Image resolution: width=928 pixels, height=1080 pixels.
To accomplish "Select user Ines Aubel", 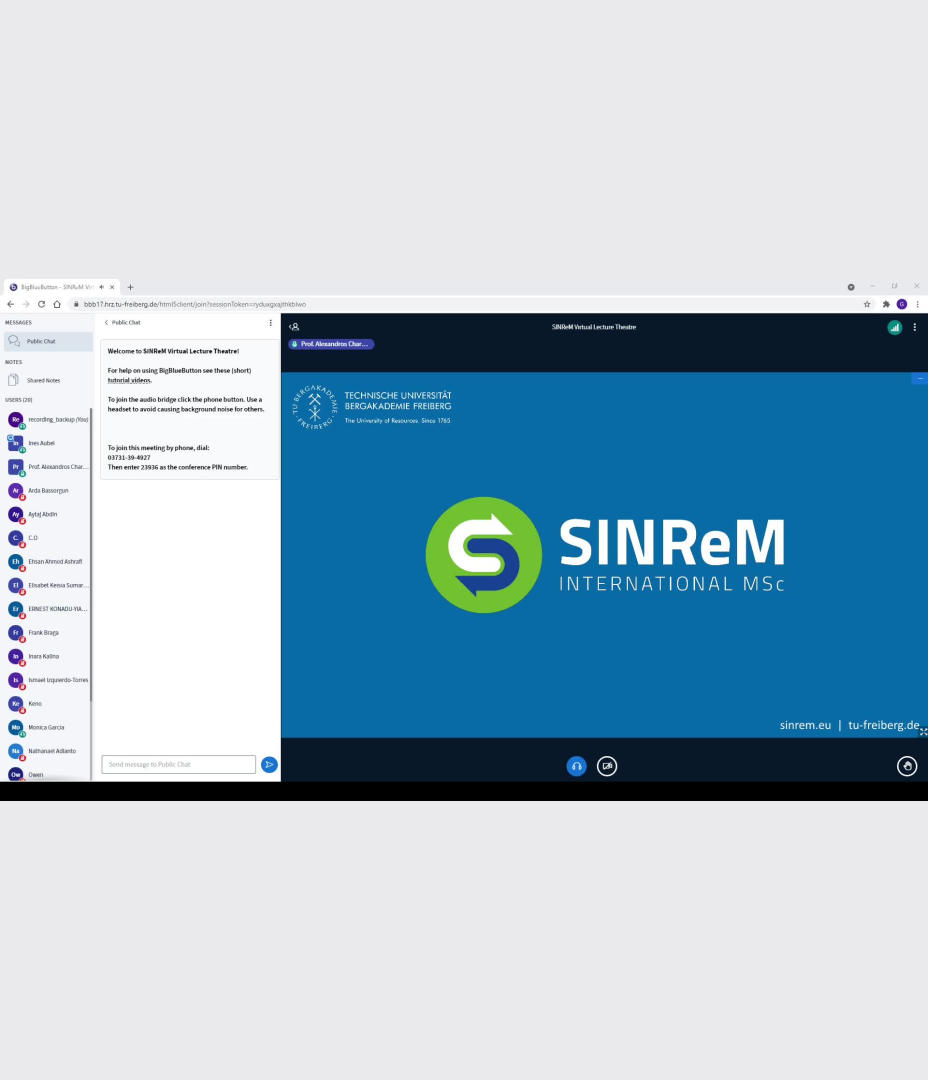I will click(48, 443).
